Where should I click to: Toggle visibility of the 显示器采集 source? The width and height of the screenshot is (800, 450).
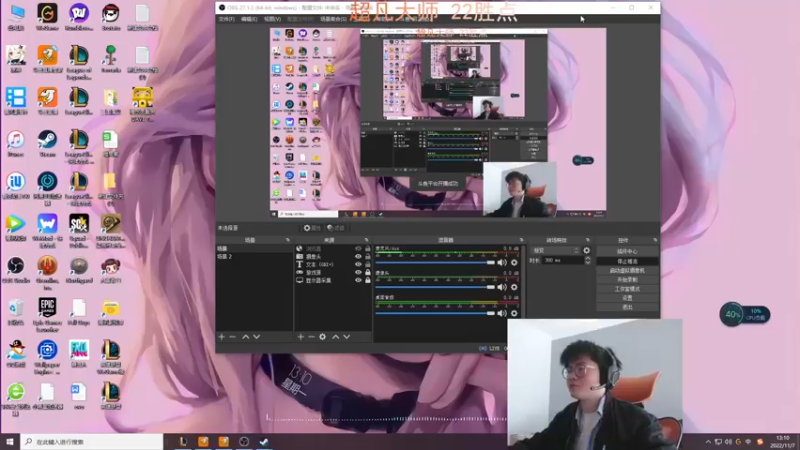click(358, 280)
